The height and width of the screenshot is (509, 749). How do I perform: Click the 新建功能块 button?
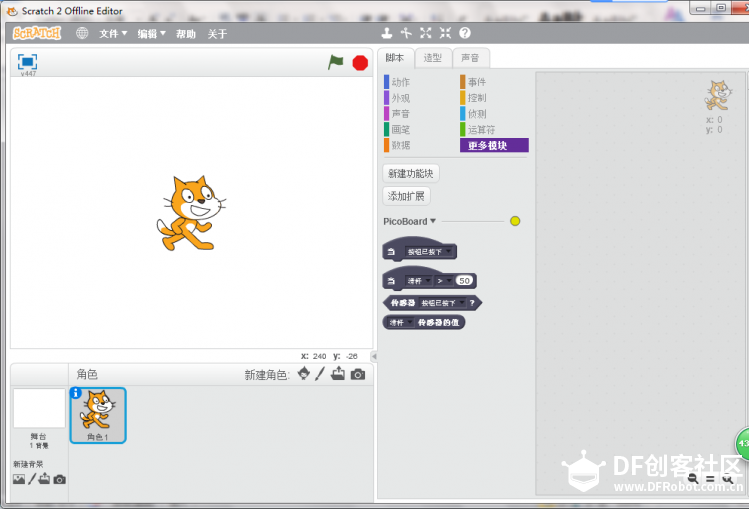pyautogui.click(x=411, y=173)
